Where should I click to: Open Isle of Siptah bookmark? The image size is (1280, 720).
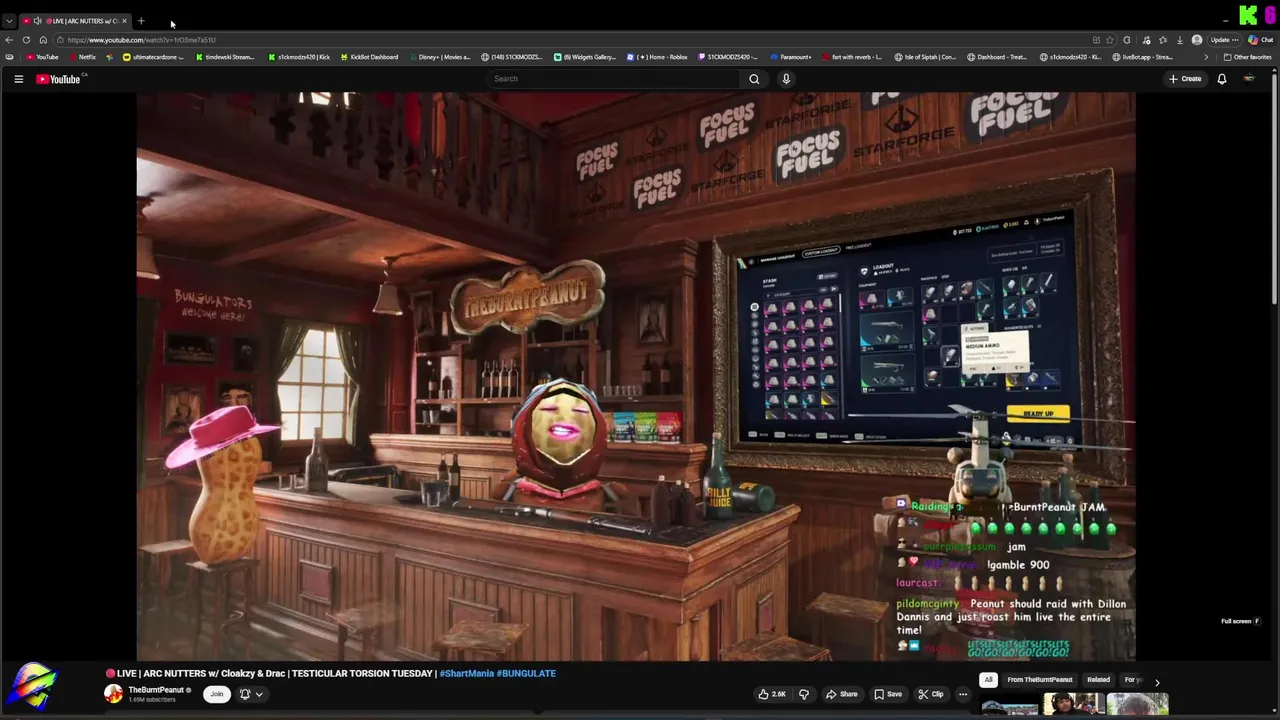tap(925, 57)
